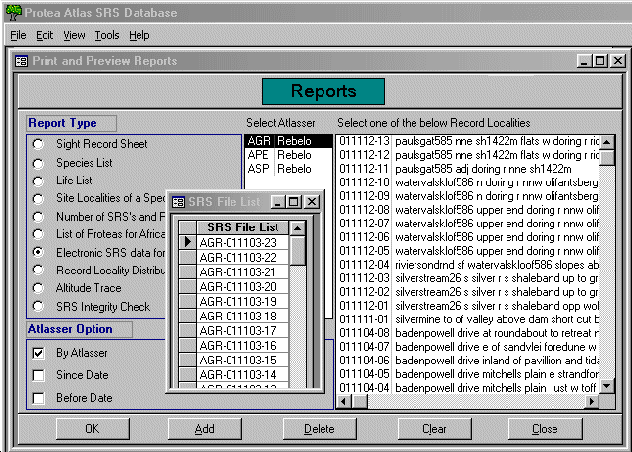Click the localities horizontal scrollbar thumb
632x452 pixels.
point(359,401)
